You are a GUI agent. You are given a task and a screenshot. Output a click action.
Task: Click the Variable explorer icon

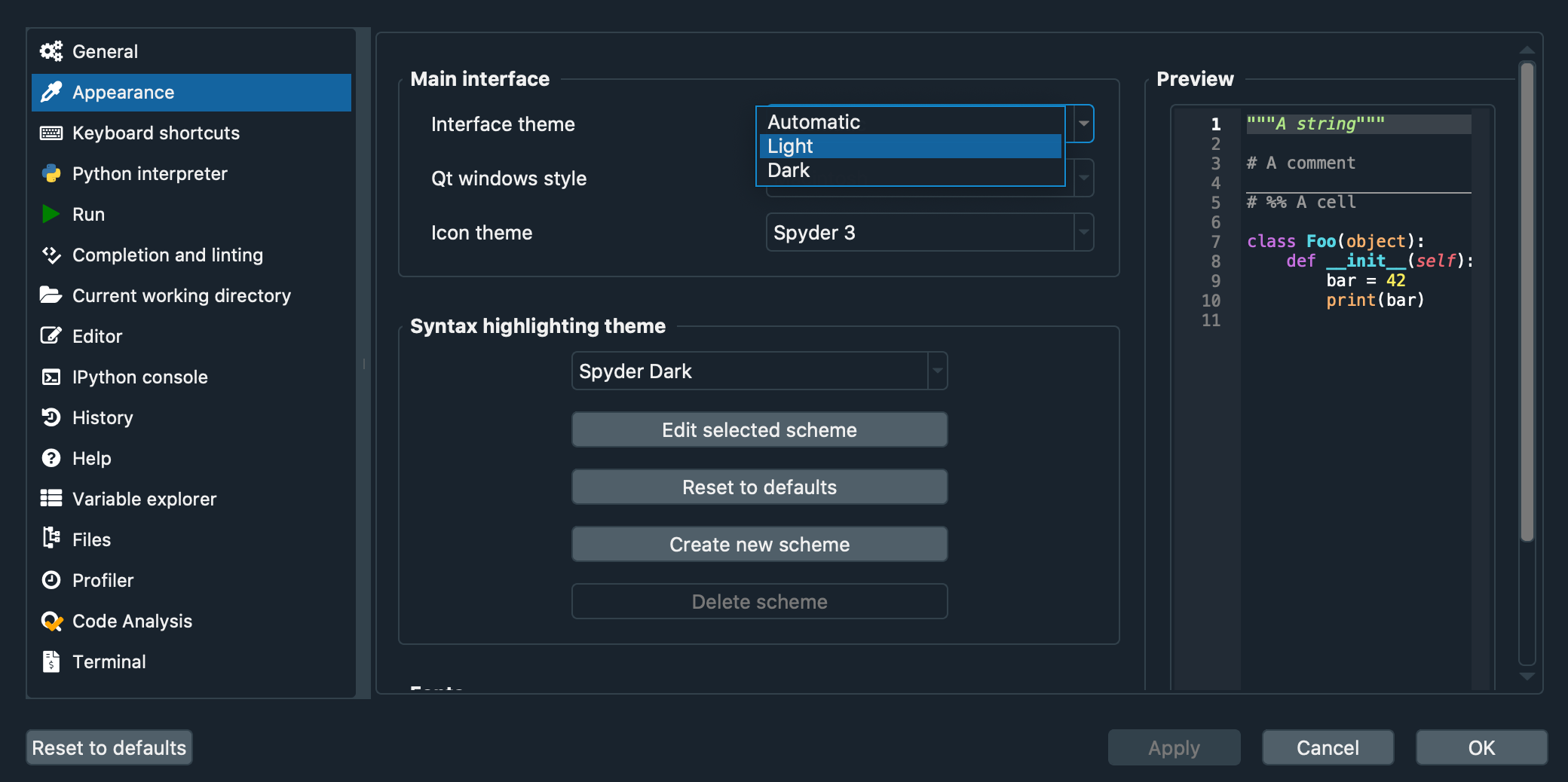51,499
